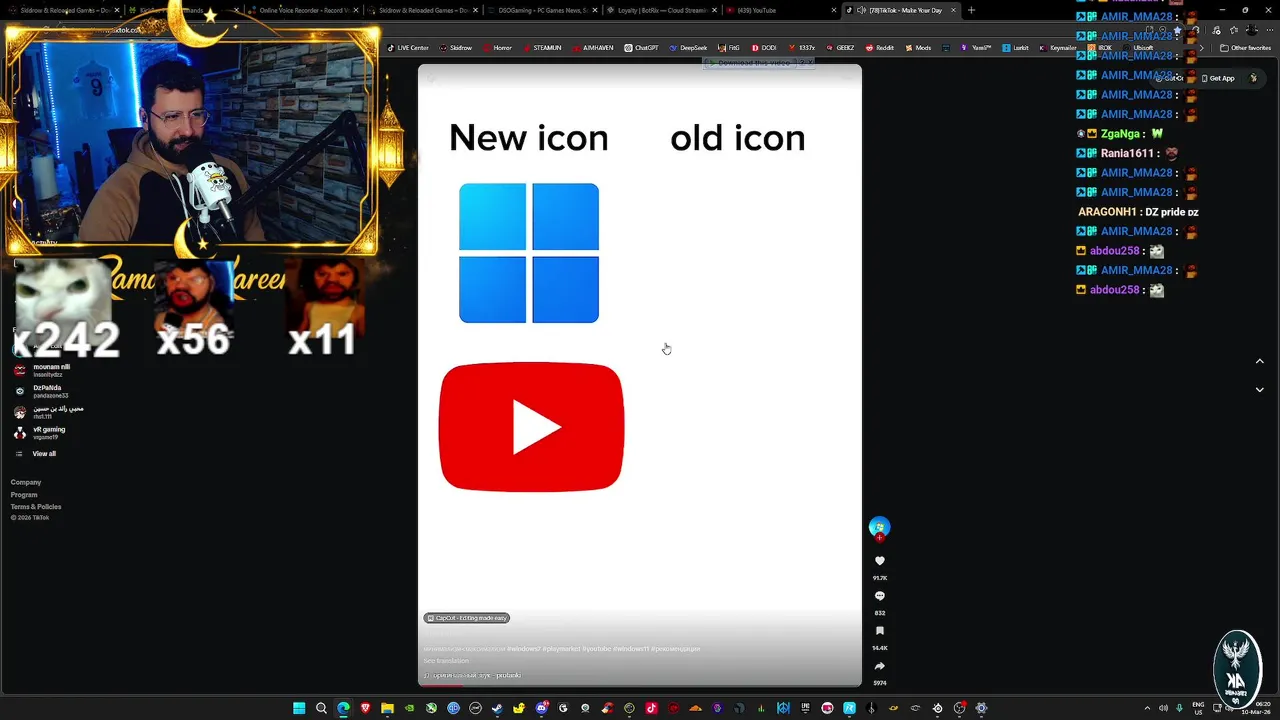Open Epic Games Launcher from the taskbar
The height and width of the screenshot is (720, 1280).
[x=805, y=708]
